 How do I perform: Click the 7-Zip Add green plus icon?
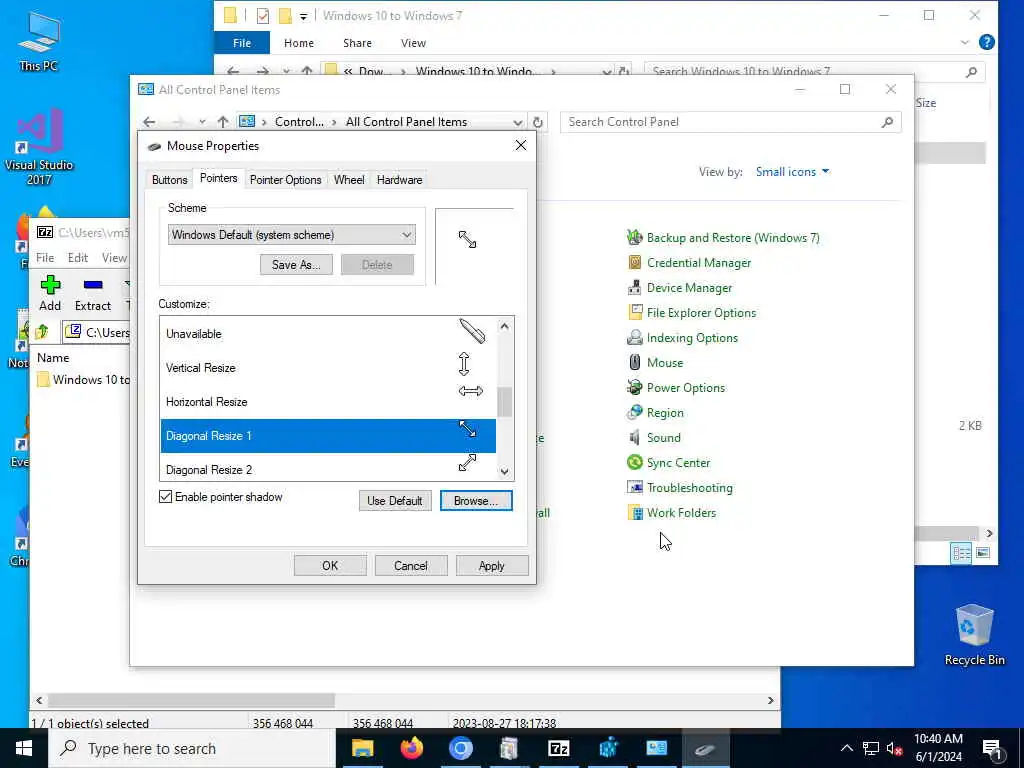coord(50,285)
